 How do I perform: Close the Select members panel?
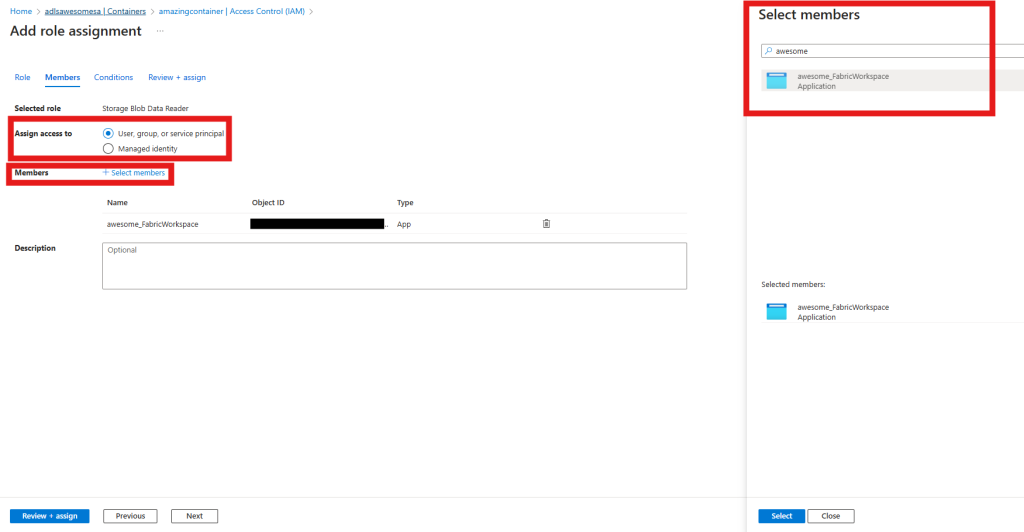pyautogui.click(x=831, y=516)
